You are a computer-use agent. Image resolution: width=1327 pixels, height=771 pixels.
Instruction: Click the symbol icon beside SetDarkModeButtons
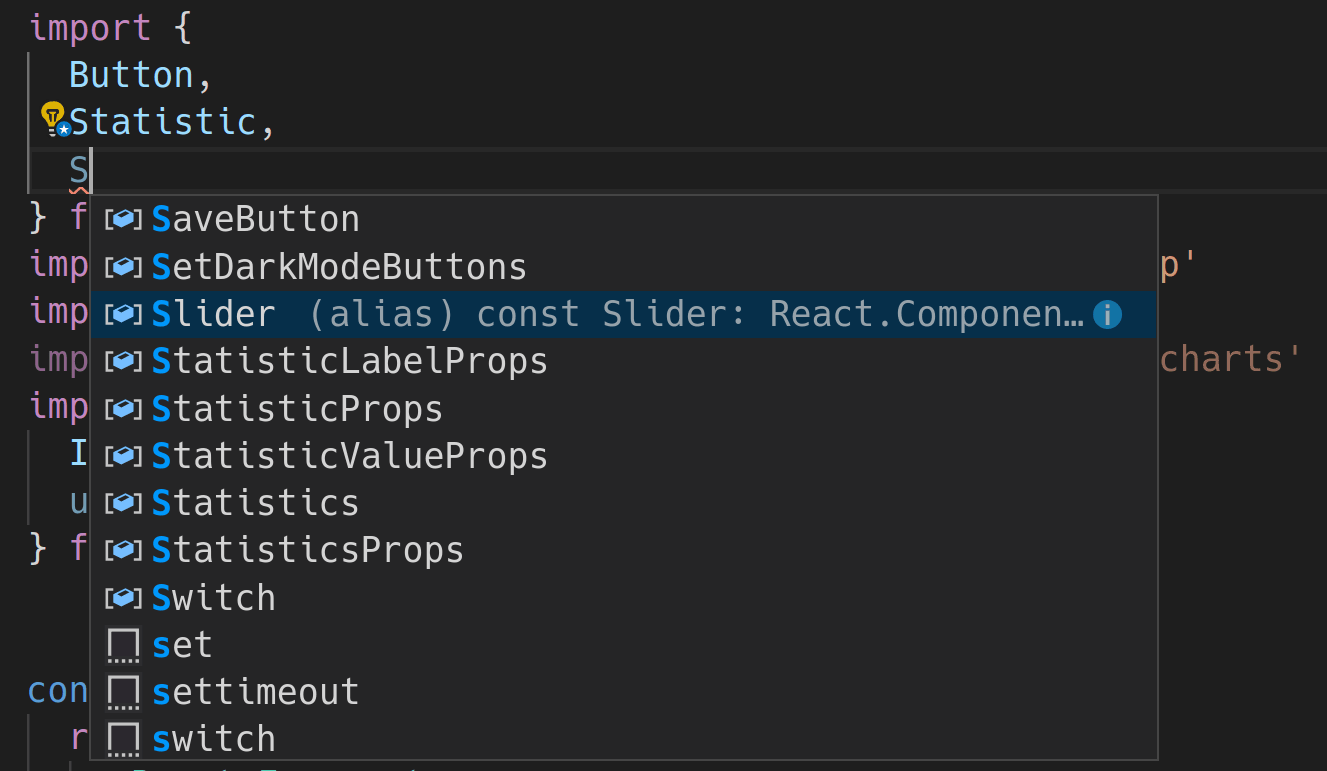[x=122, y=267]
